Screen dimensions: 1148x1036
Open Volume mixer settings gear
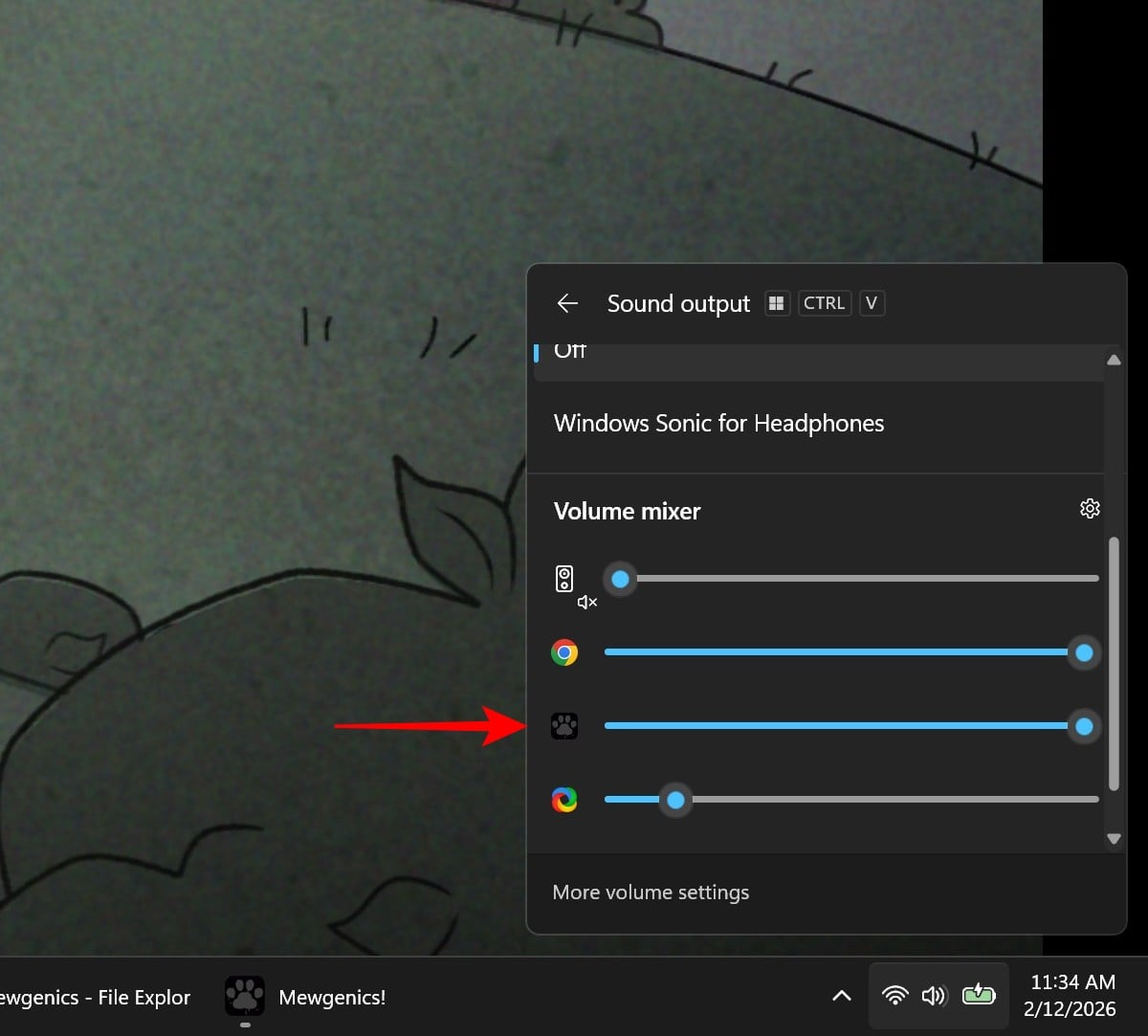1090,509
